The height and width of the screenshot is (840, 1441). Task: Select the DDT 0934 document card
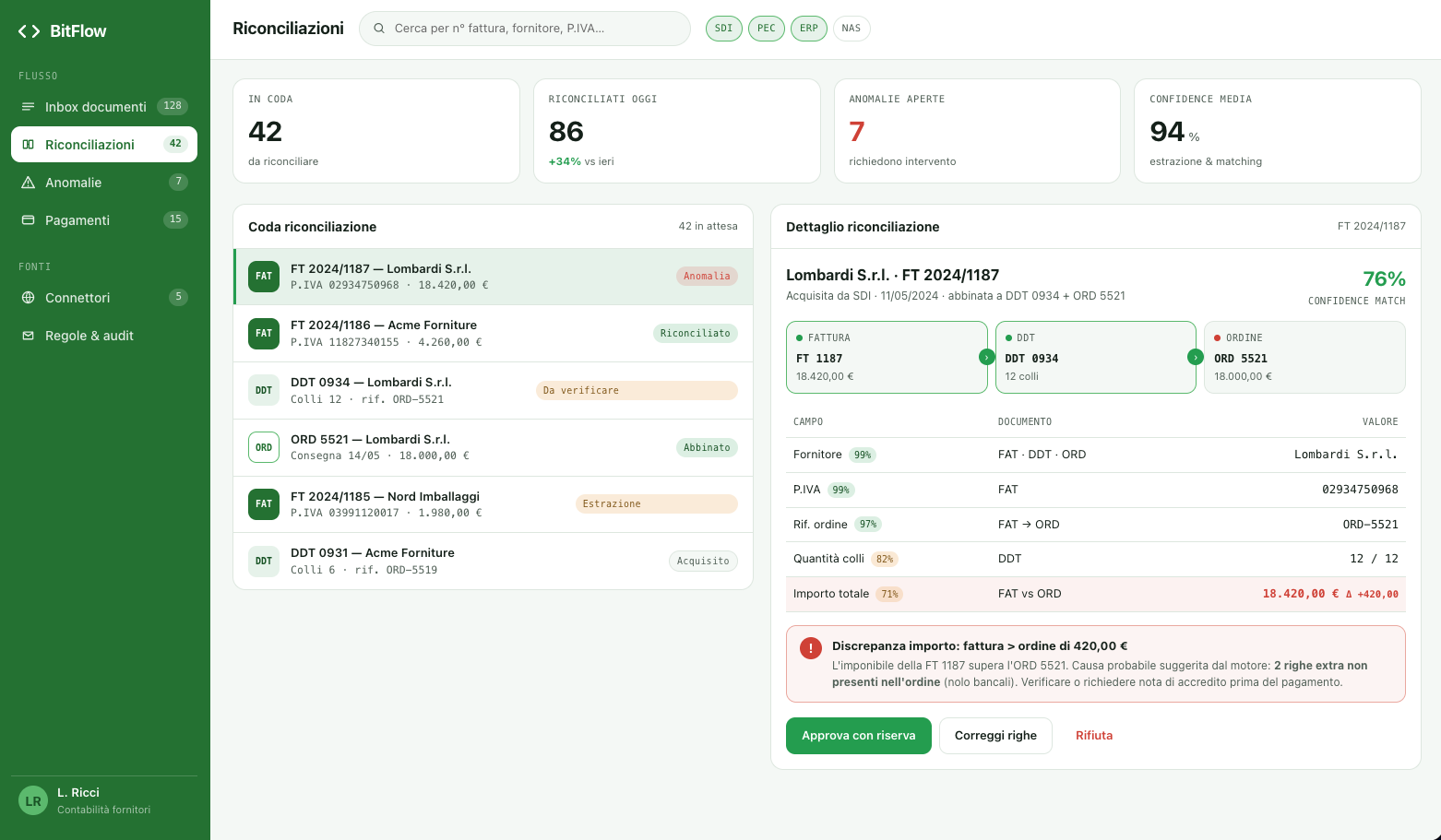click(1096, 358)
